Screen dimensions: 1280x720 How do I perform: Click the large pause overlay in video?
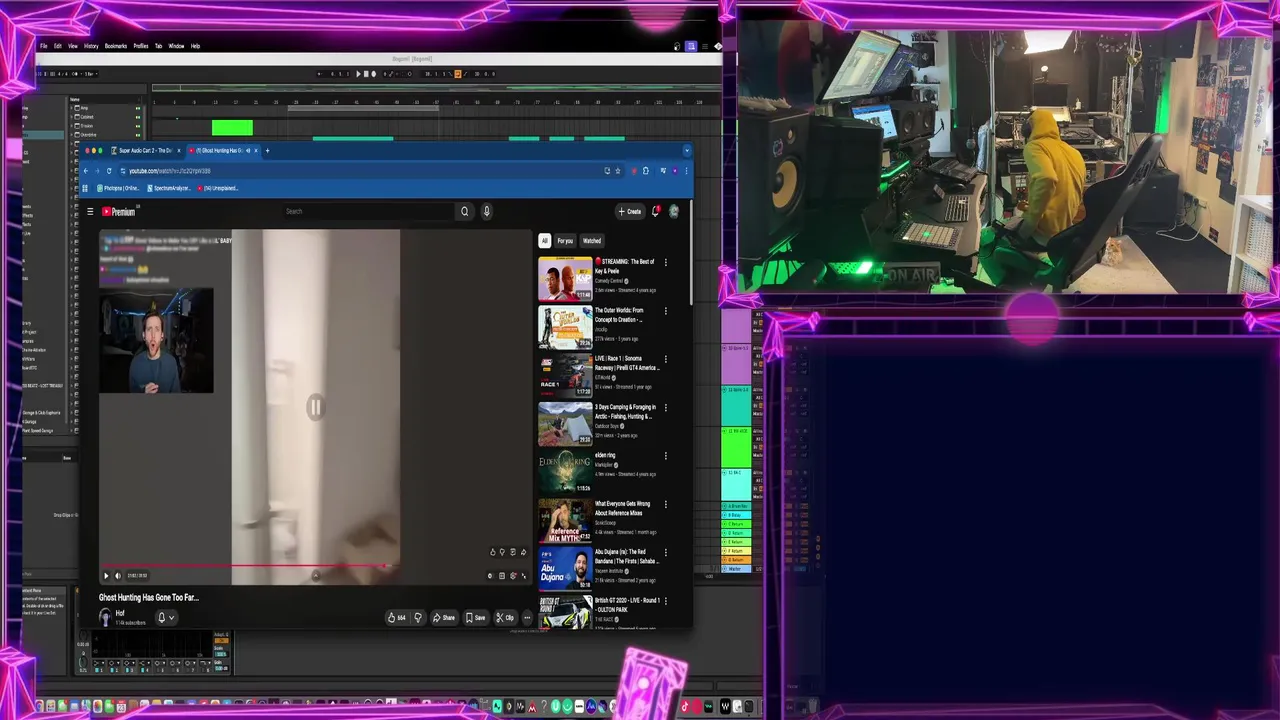315,406
